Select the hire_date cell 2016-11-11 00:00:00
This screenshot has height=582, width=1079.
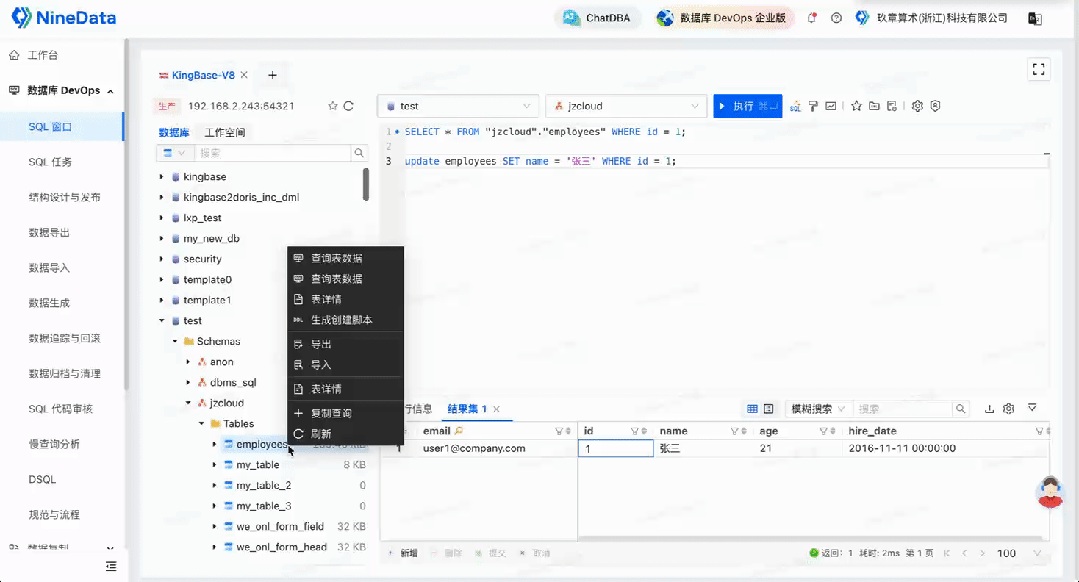[901, 449]
